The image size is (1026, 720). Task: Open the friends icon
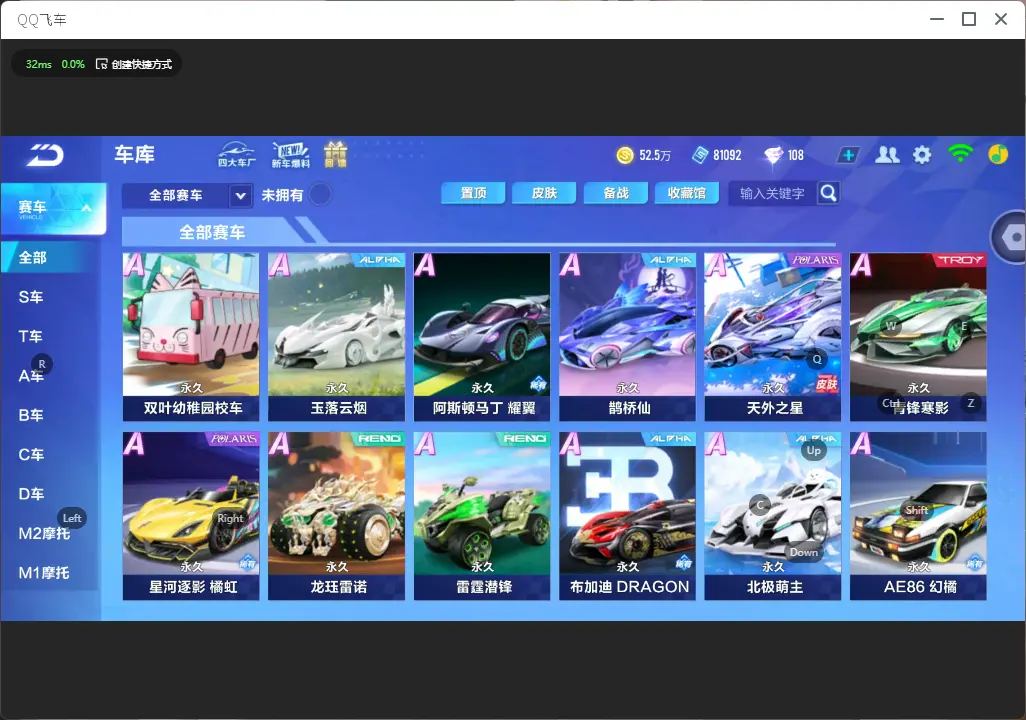pyautogui.click(x=887, y=155)
